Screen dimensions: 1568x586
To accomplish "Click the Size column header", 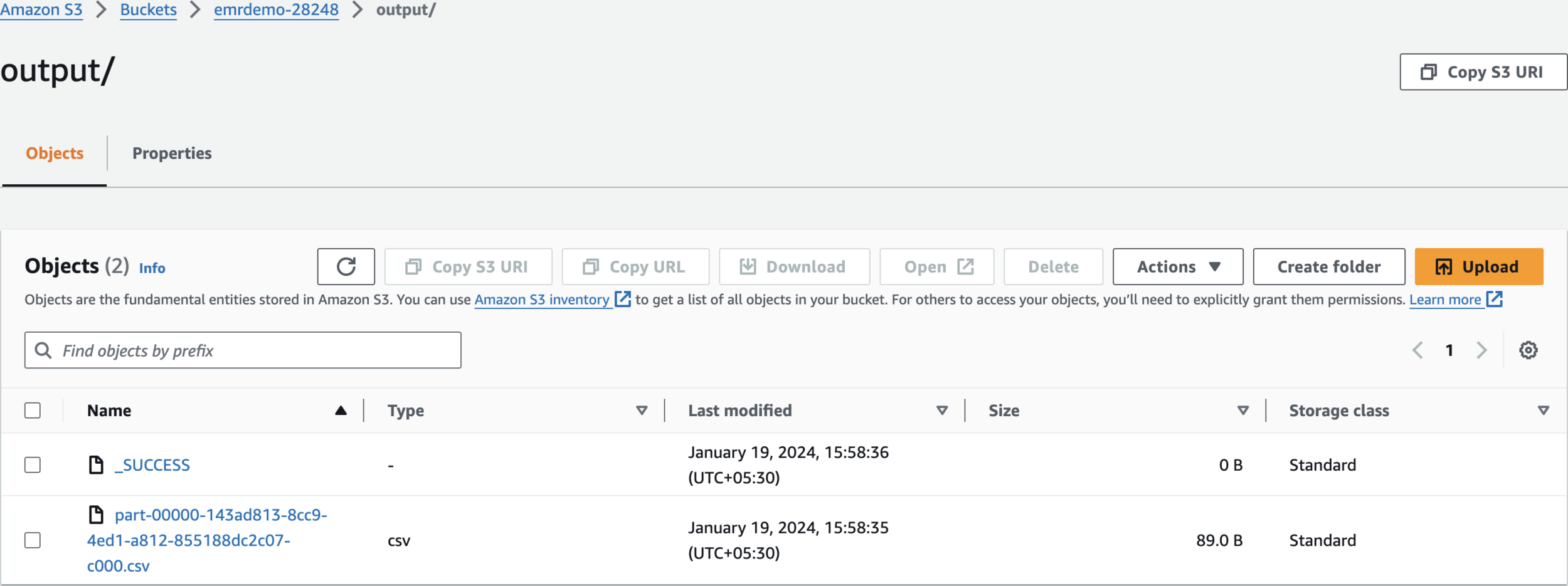I will click(1004, 411).
